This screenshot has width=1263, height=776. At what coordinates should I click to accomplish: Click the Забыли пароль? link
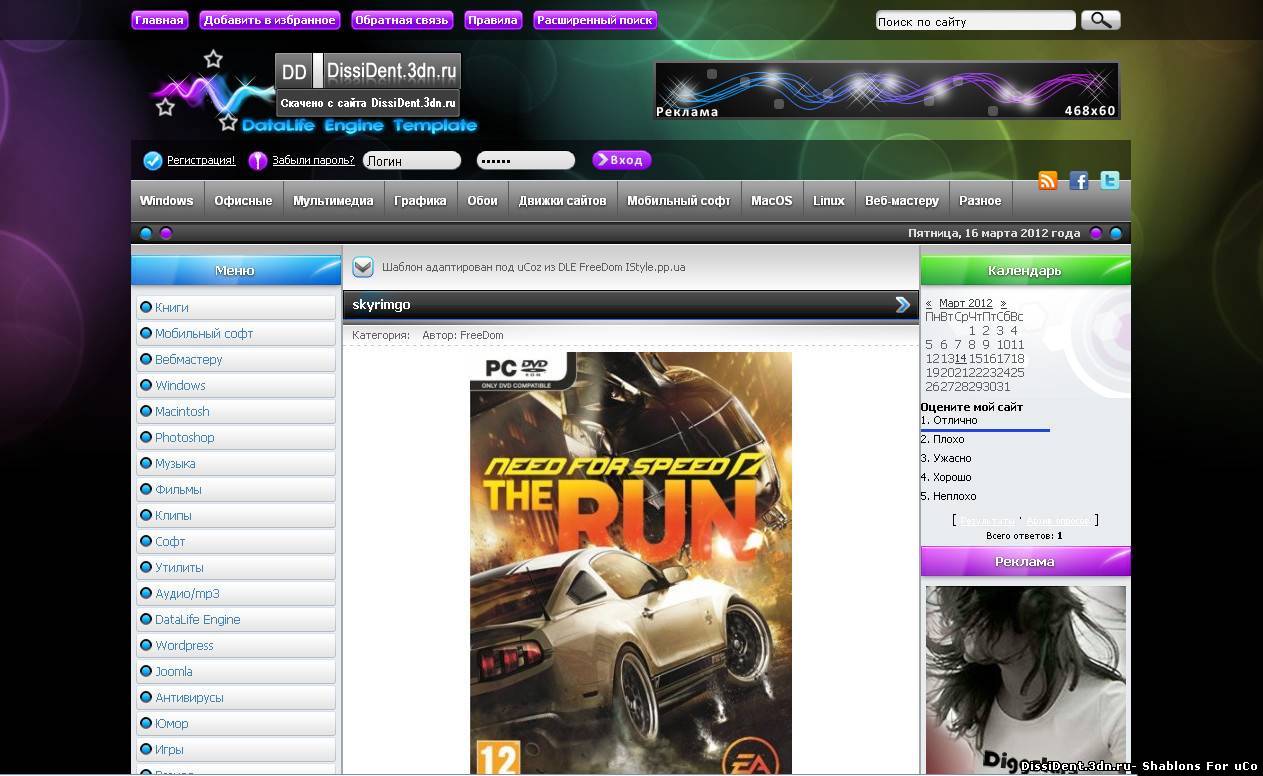pos(313,160)
